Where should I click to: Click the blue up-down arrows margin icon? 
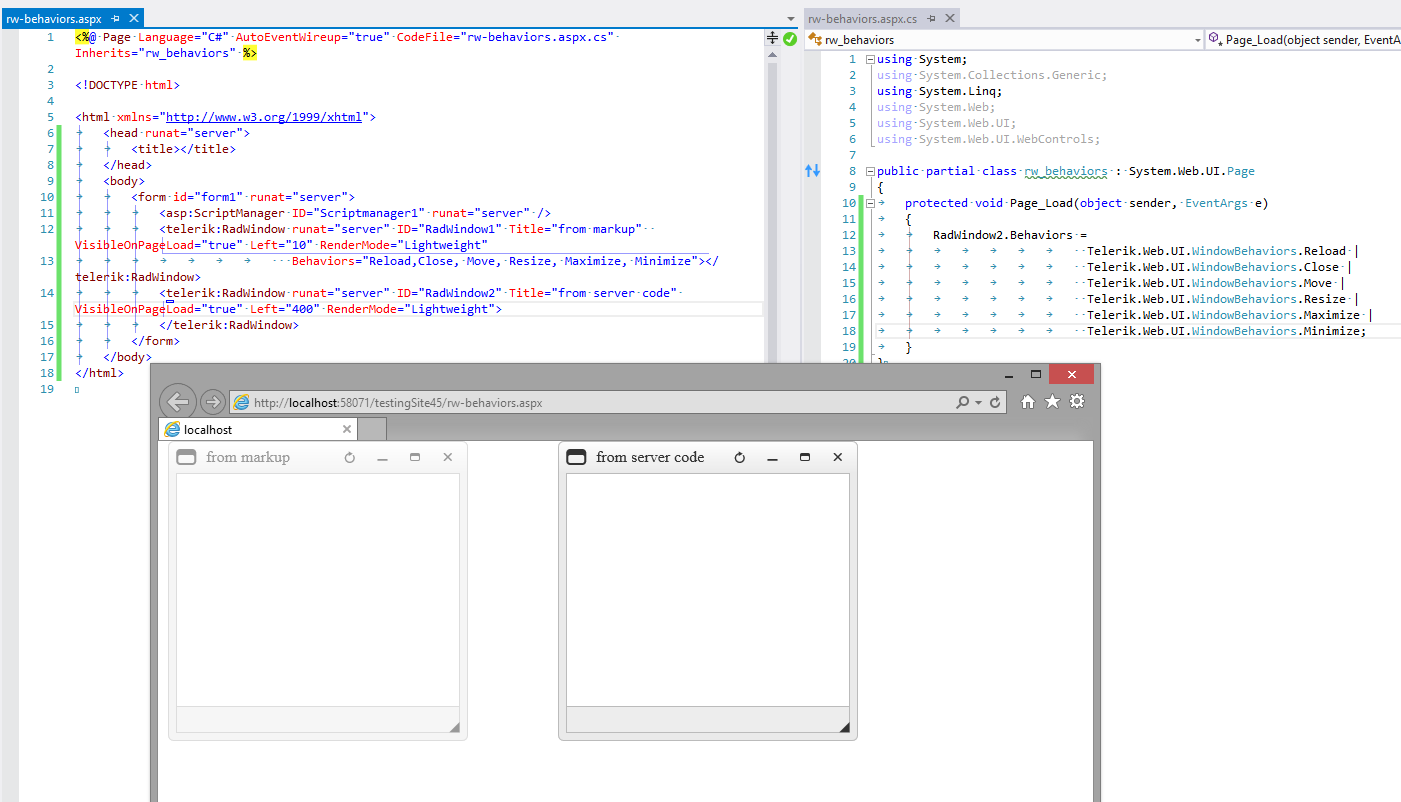tap(812, 171)
